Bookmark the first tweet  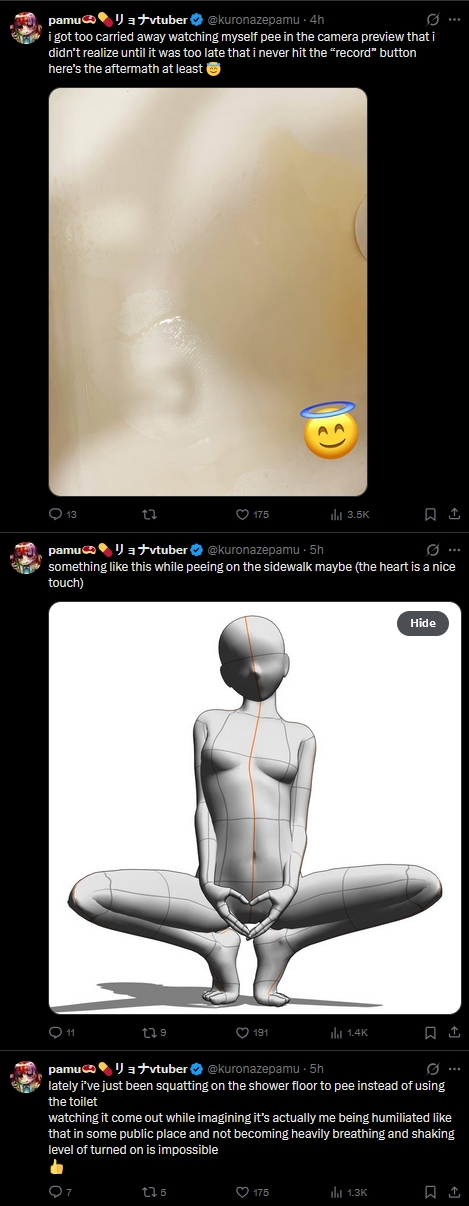(x=429, y=514)
